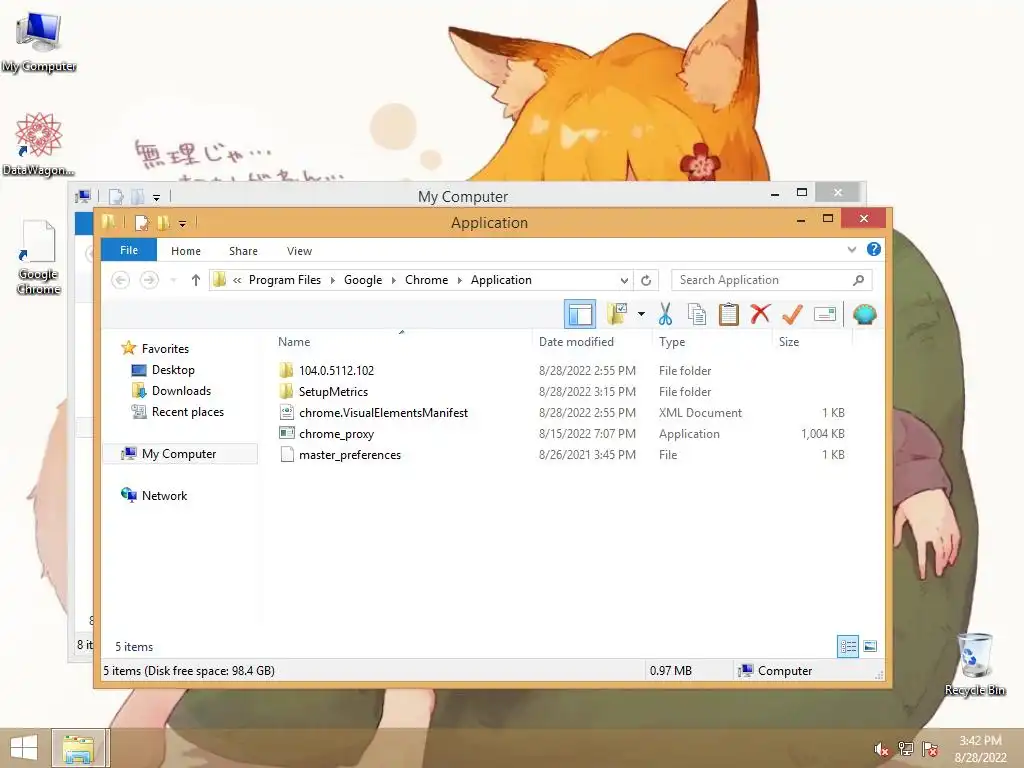Open the folder options dropdown arrow

tap(641, 314)
